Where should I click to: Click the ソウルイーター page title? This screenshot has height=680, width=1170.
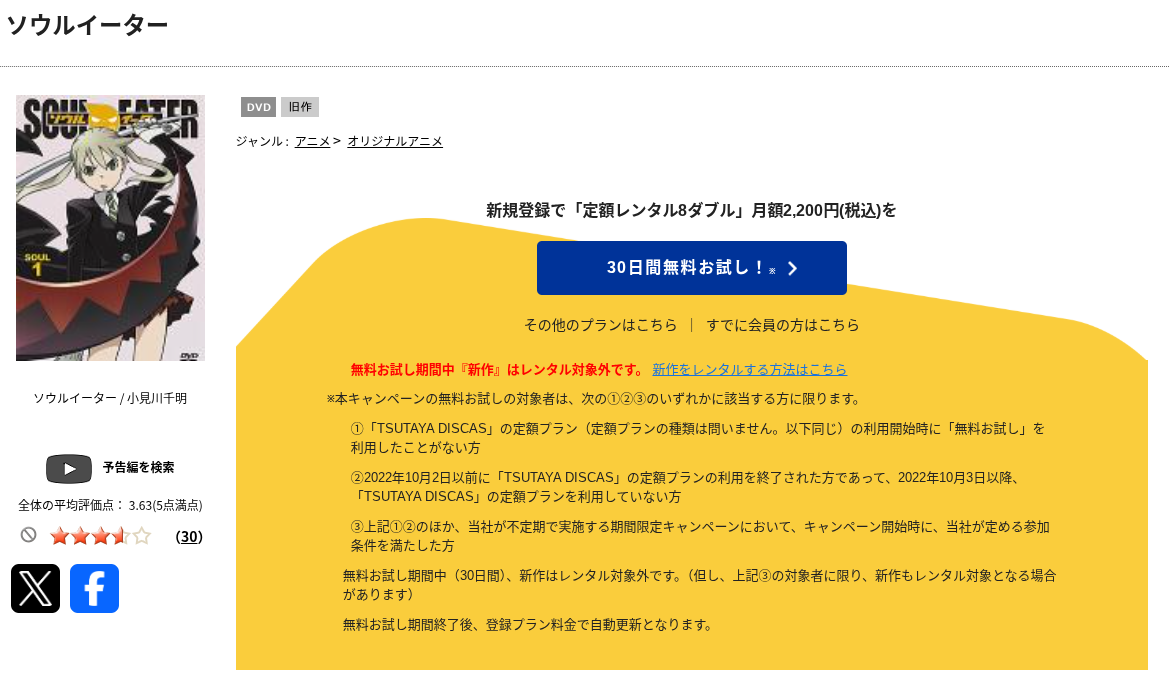pyautogui.click(x=87, y=25)
